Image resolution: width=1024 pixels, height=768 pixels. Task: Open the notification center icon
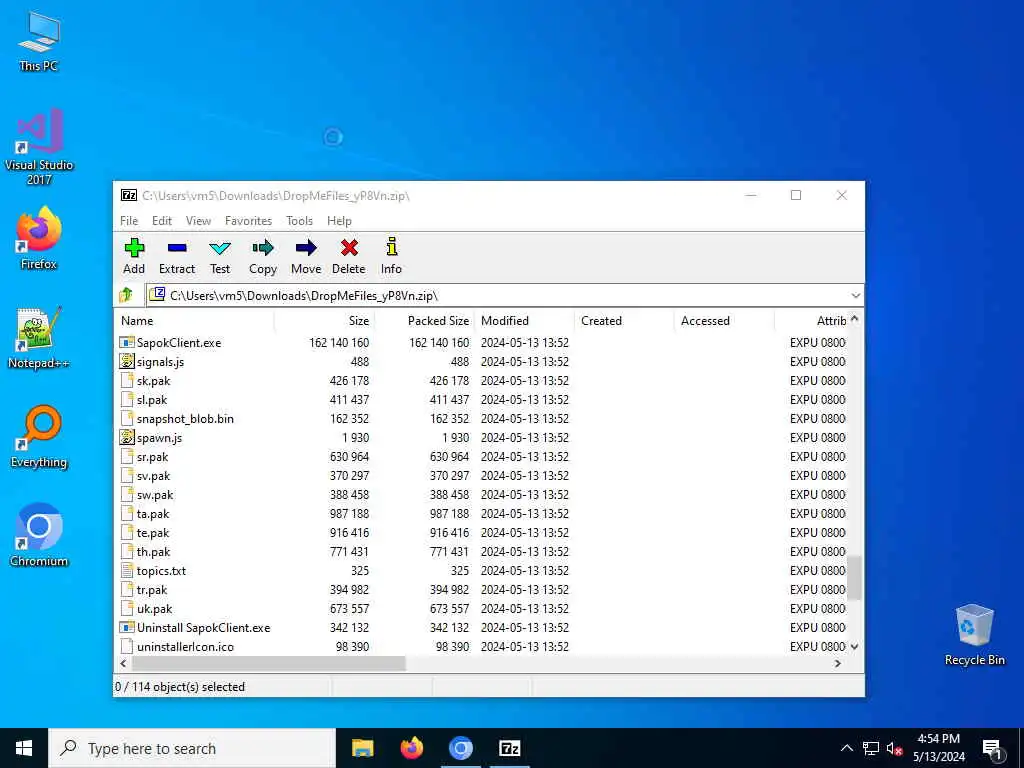[x=992, y=748]
